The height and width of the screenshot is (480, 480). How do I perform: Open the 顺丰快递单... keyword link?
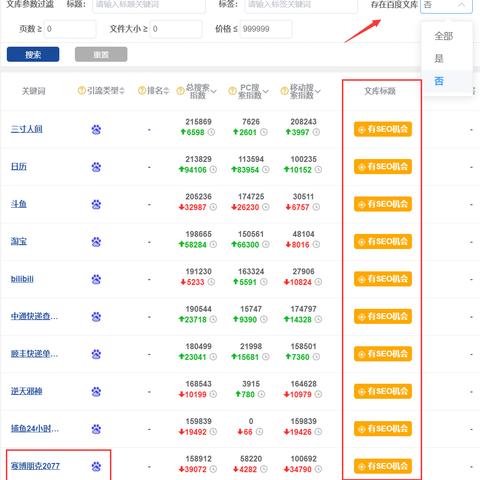[34, 354]
